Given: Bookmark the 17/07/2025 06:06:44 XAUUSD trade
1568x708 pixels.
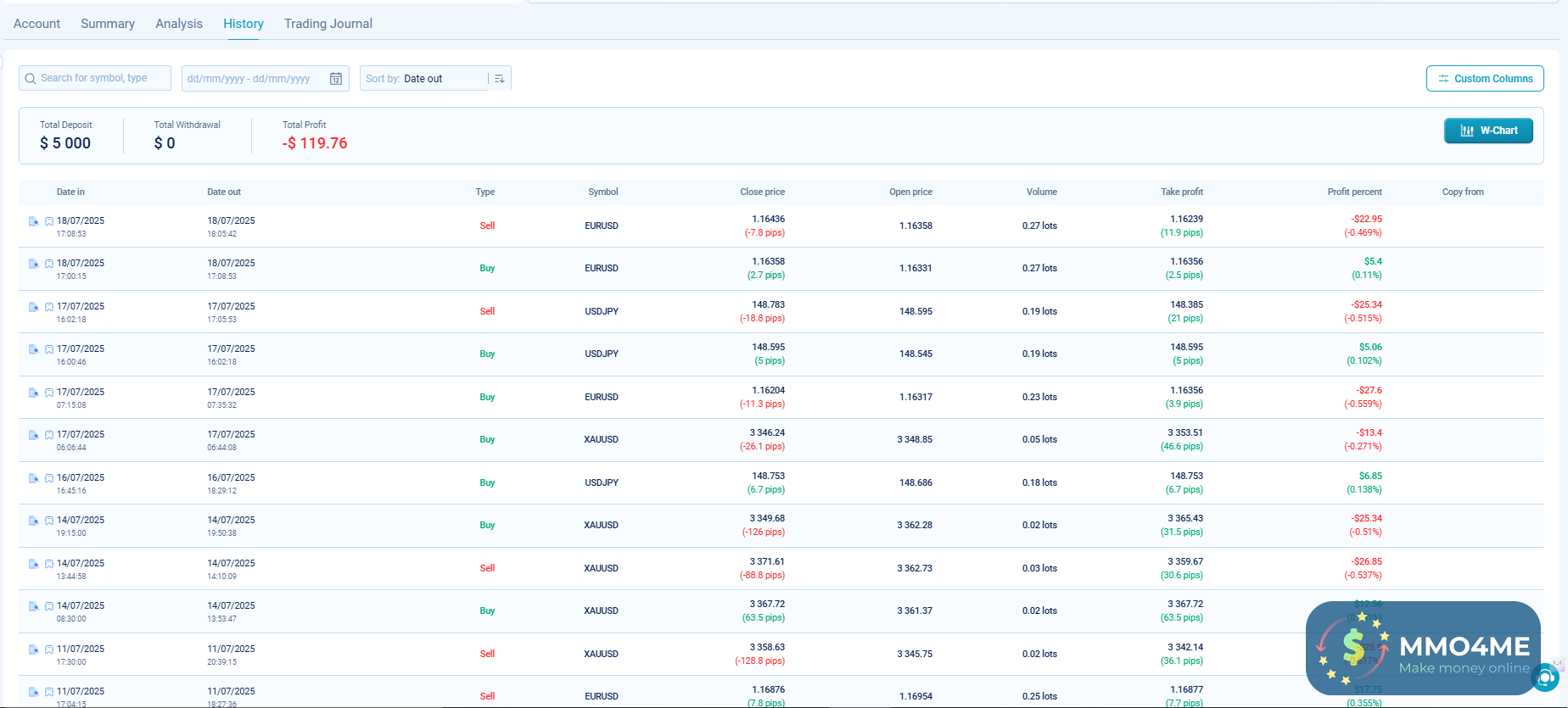Looking at the screenshot, I should tap(49, 435).
